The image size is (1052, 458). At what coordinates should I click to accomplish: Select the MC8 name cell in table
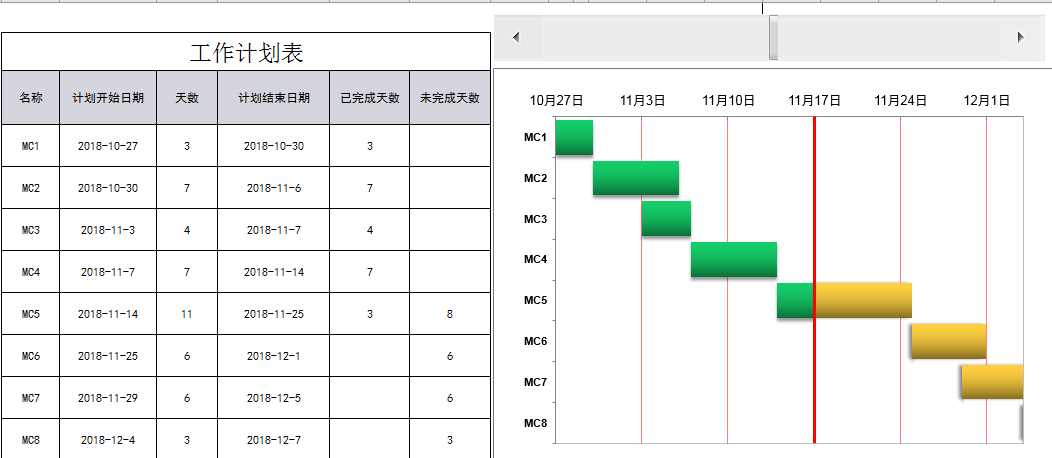(31, 439)
